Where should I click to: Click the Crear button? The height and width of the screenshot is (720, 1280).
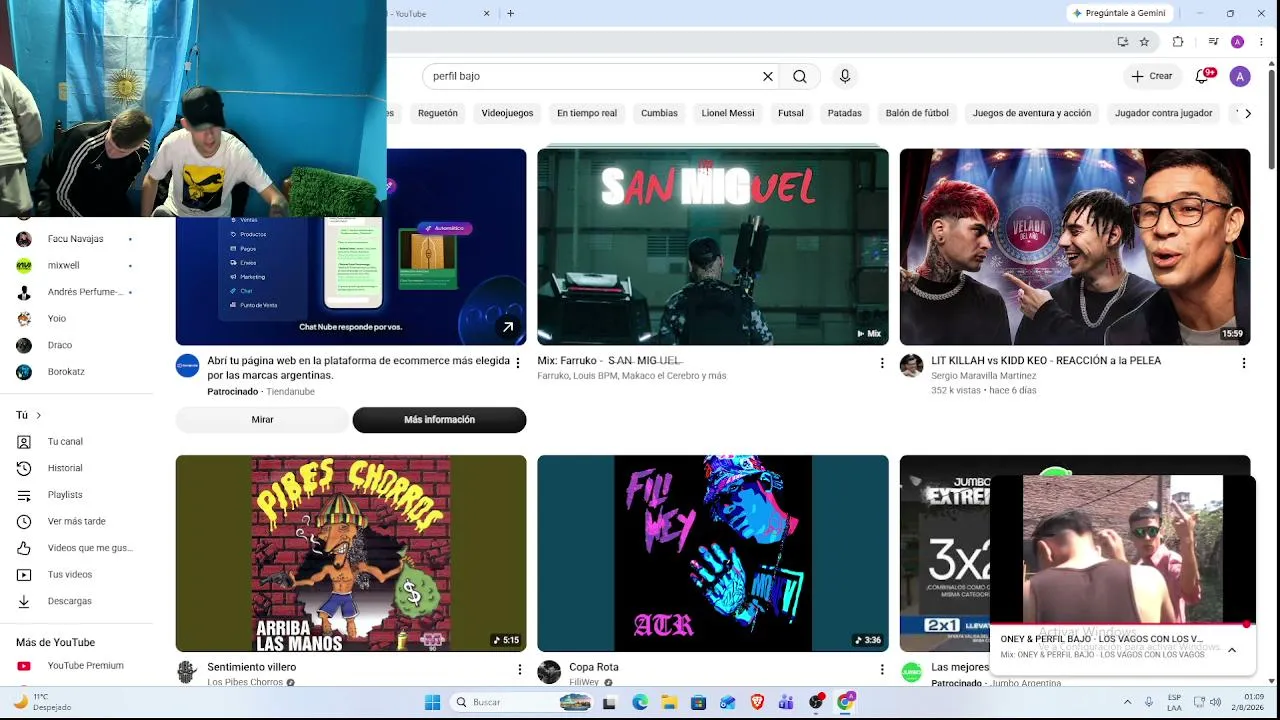coord(1152,76)
